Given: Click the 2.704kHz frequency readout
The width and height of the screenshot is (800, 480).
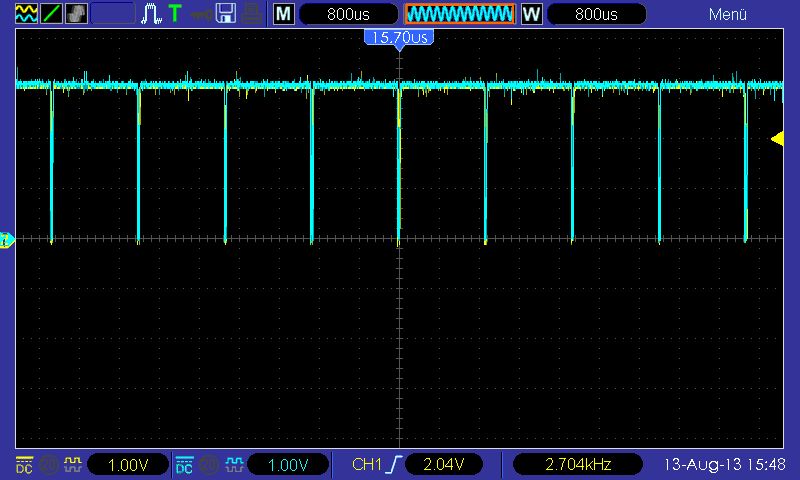Looking at the screenshot, I should (x=577, y=465).
